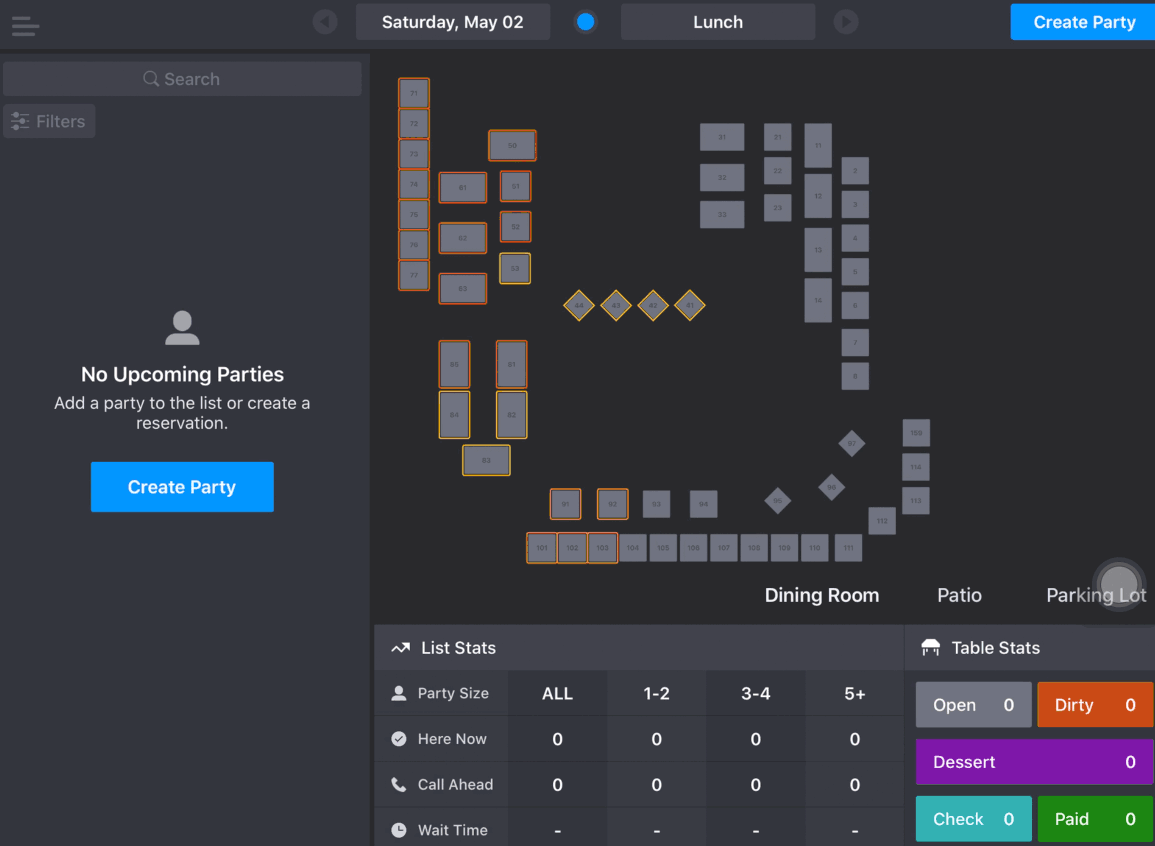
Task: Select table 8 on the floor plan
Action: tap(854, 376)
